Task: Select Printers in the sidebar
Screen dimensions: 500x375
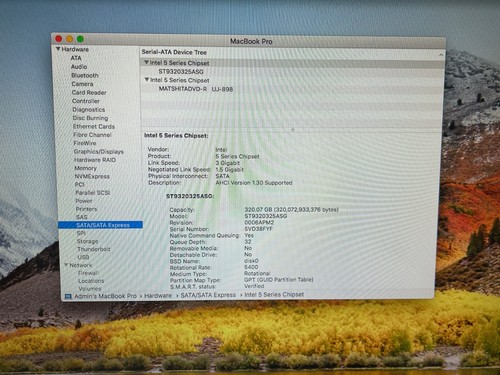Action: (x=86, y=209)
